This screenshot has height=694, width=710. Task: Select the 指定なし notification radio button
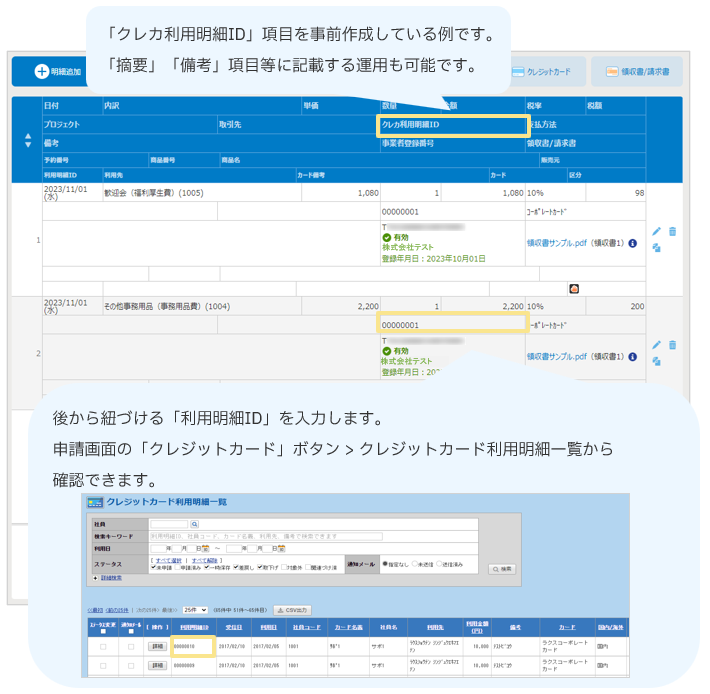[x=386, y=563]
